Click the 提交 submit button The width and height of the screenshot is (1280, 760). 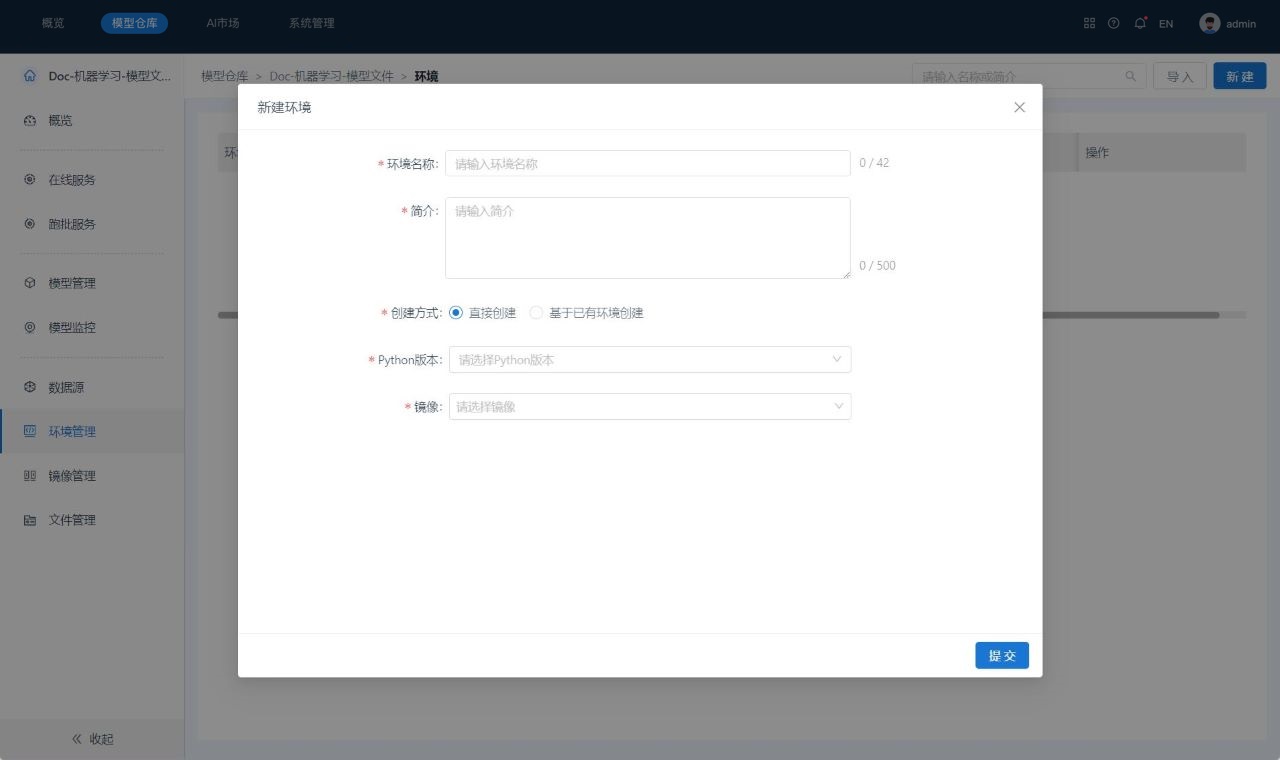pyautogui.click(x=1002, y=655)
